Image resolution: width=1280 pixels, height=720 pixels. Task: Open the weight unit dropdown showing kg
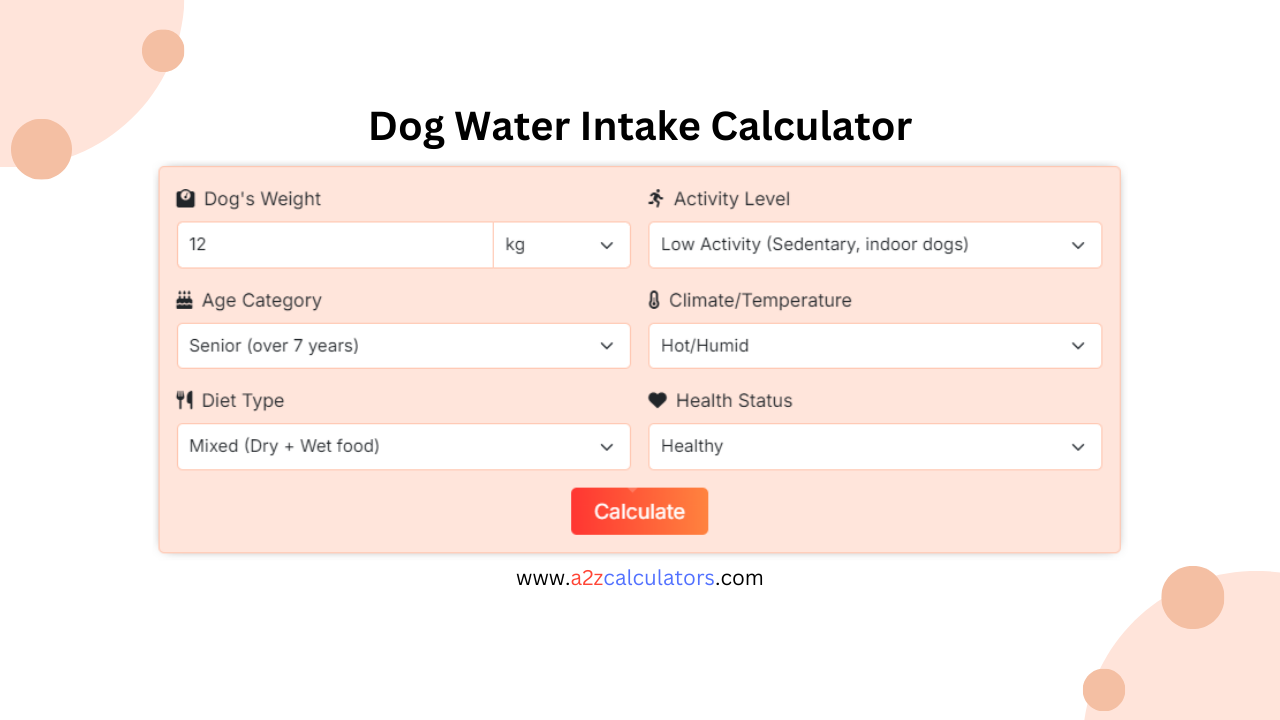tap(562, 245)
